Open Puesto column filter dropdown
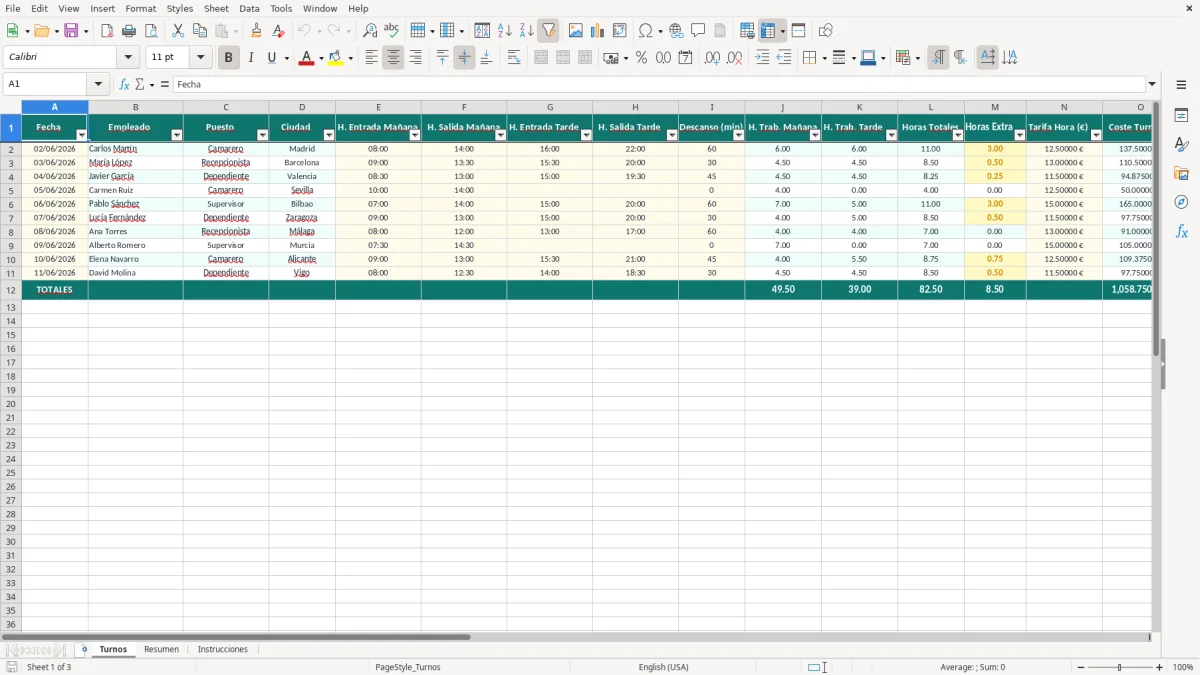 (x=263, y=135)
